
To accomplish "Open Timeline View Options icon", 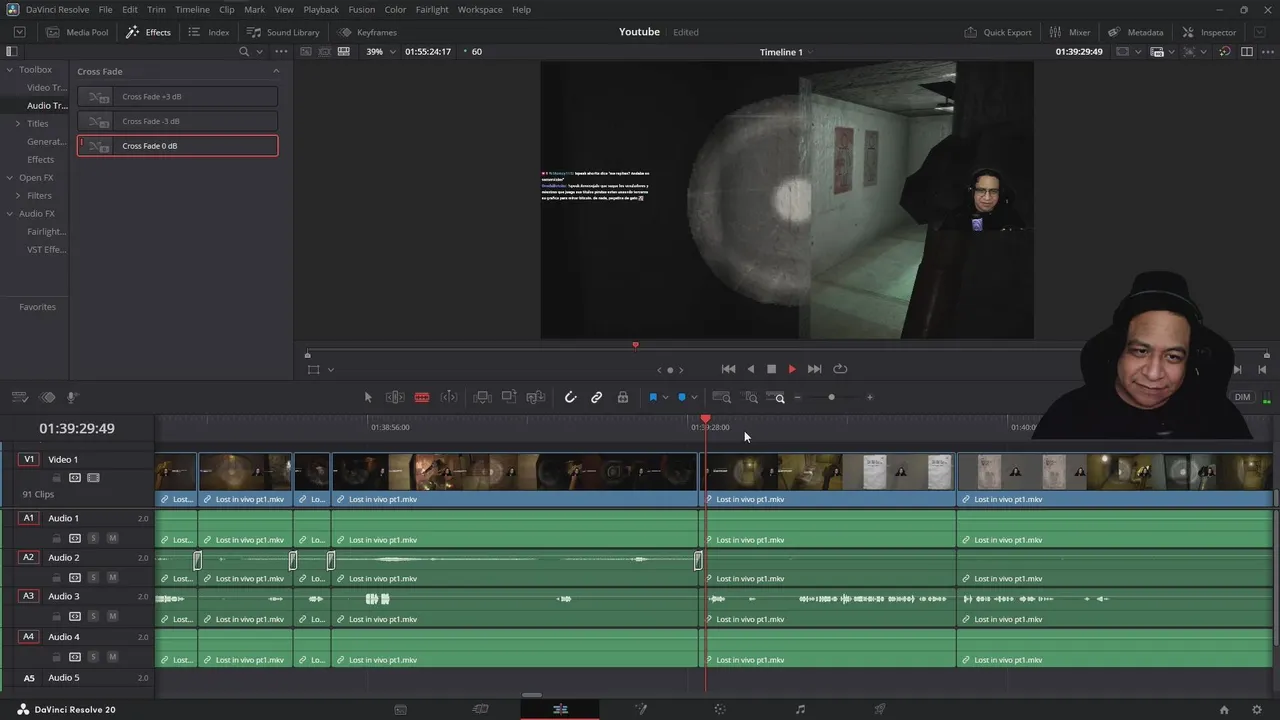I will click(x=19, y=397).
